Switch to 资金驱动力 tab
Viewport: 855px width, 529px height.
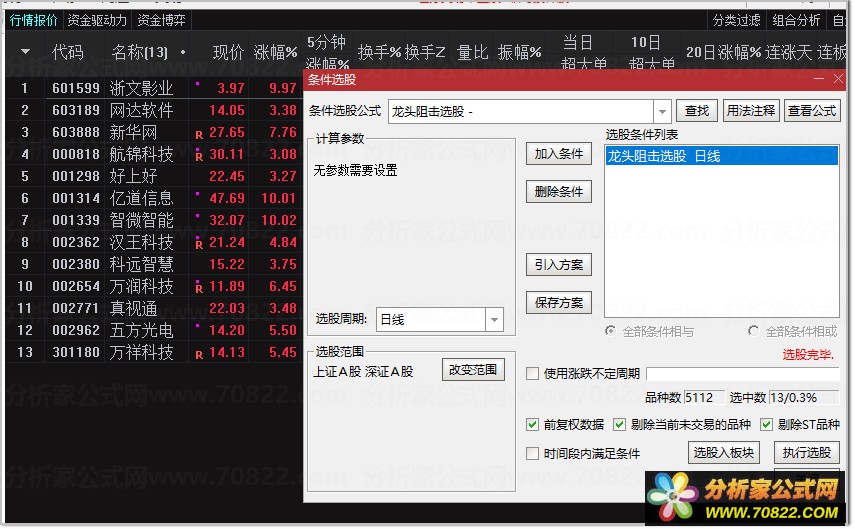click(x=97, y=20)
